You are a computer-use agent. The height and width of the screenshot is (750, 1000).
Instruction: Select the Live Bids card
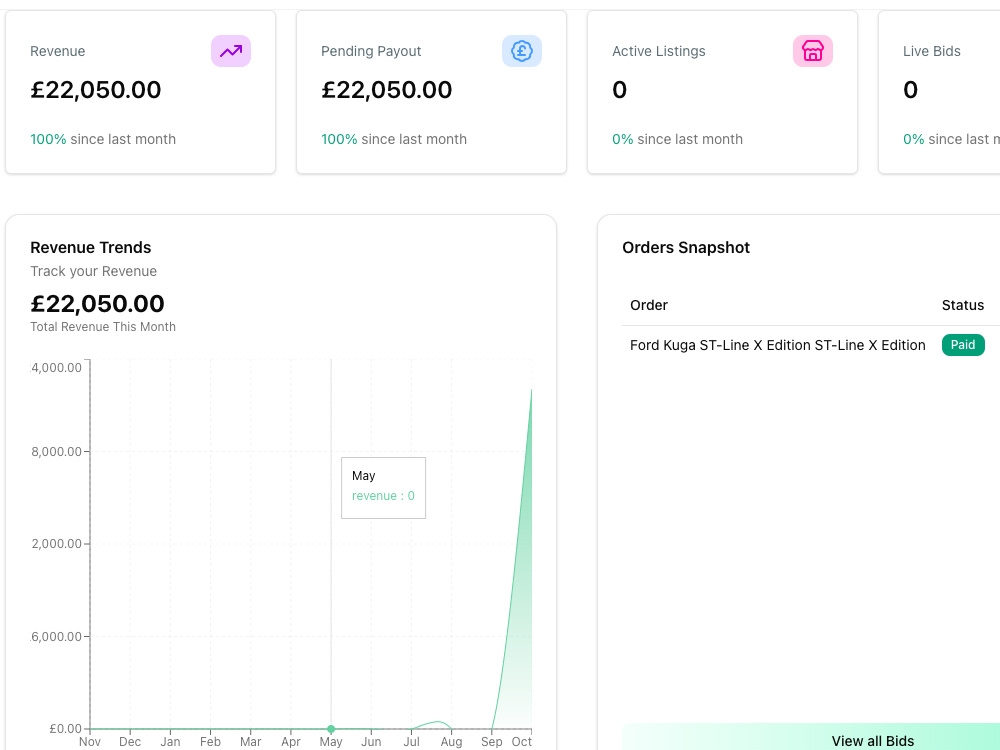pos(939,92)
